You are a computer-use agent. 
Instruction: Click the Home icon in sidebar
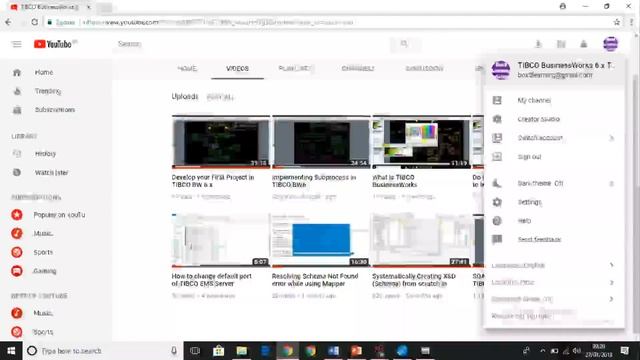click(x=17, y=73)
